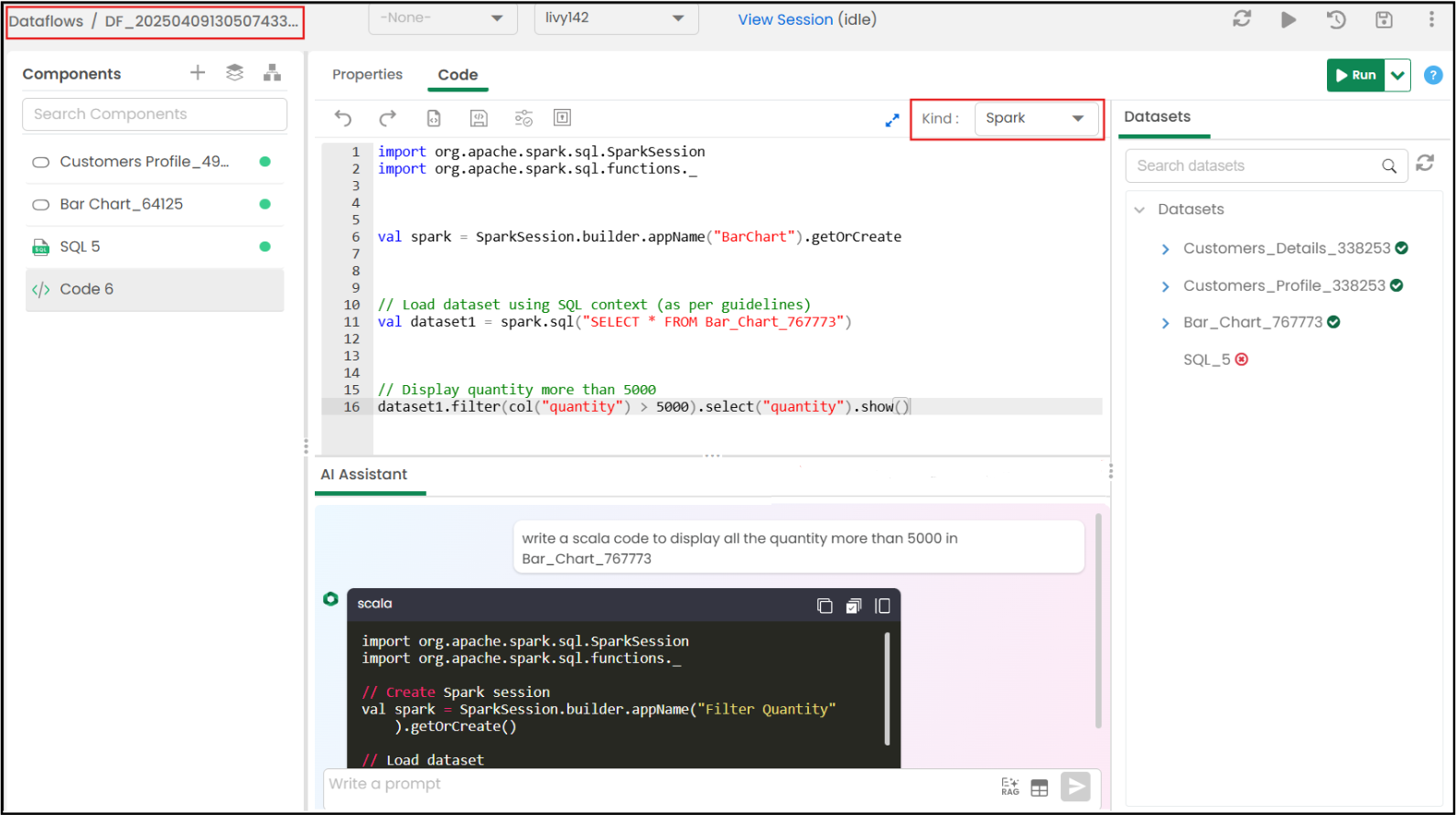Expand the Bar_Chart_767773 dataset

pos(1165,323)
